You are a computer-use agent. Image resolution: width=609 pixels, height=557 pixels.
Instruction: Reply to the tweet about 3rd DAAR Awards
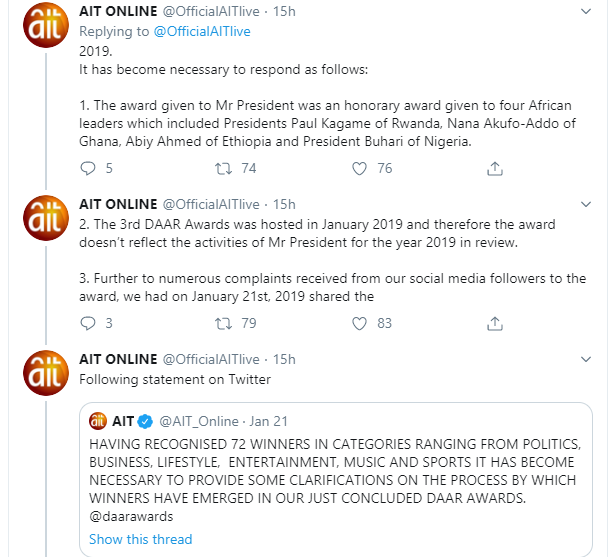(88, 323)
